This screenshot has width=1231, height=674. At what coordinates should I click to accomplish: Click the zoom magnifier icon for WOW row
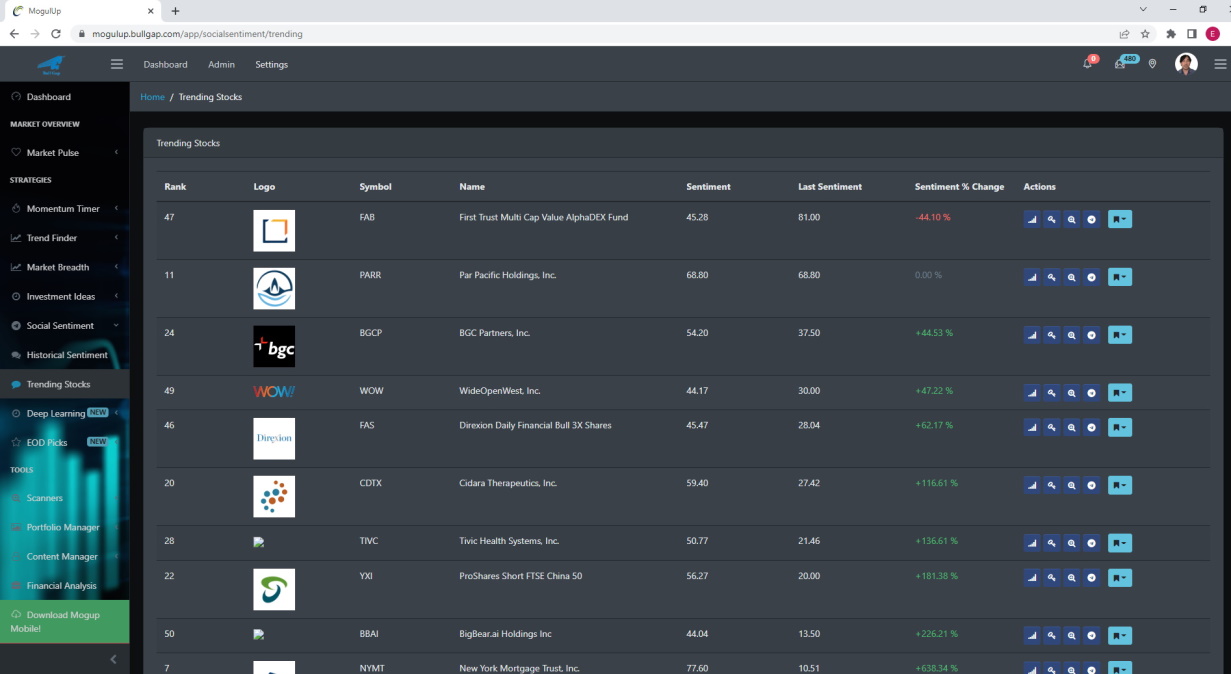[x=1072, y=393]
